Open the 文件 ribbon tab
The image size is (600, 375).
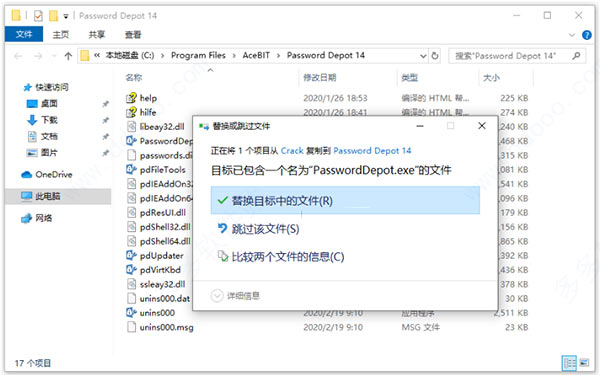pos(24,34)
